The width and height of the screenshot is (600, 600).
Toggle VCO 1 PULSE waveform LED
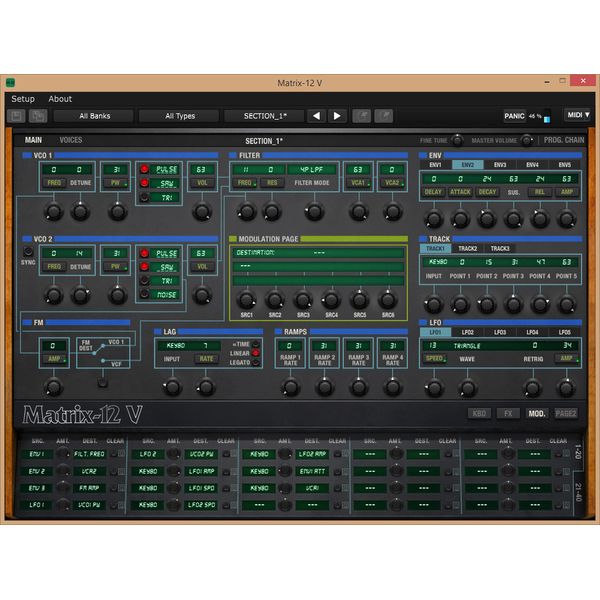pyautogui.click(x=144, y=169)
